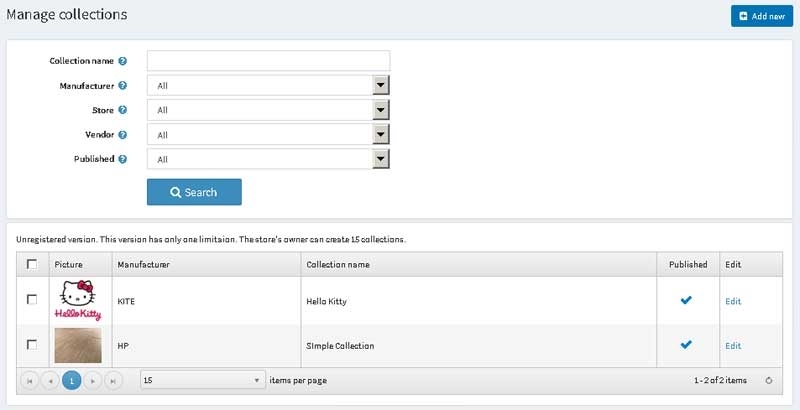The image size is (800, 410).
Task: Sort by Collection name column header
Action: click(338, 265)
